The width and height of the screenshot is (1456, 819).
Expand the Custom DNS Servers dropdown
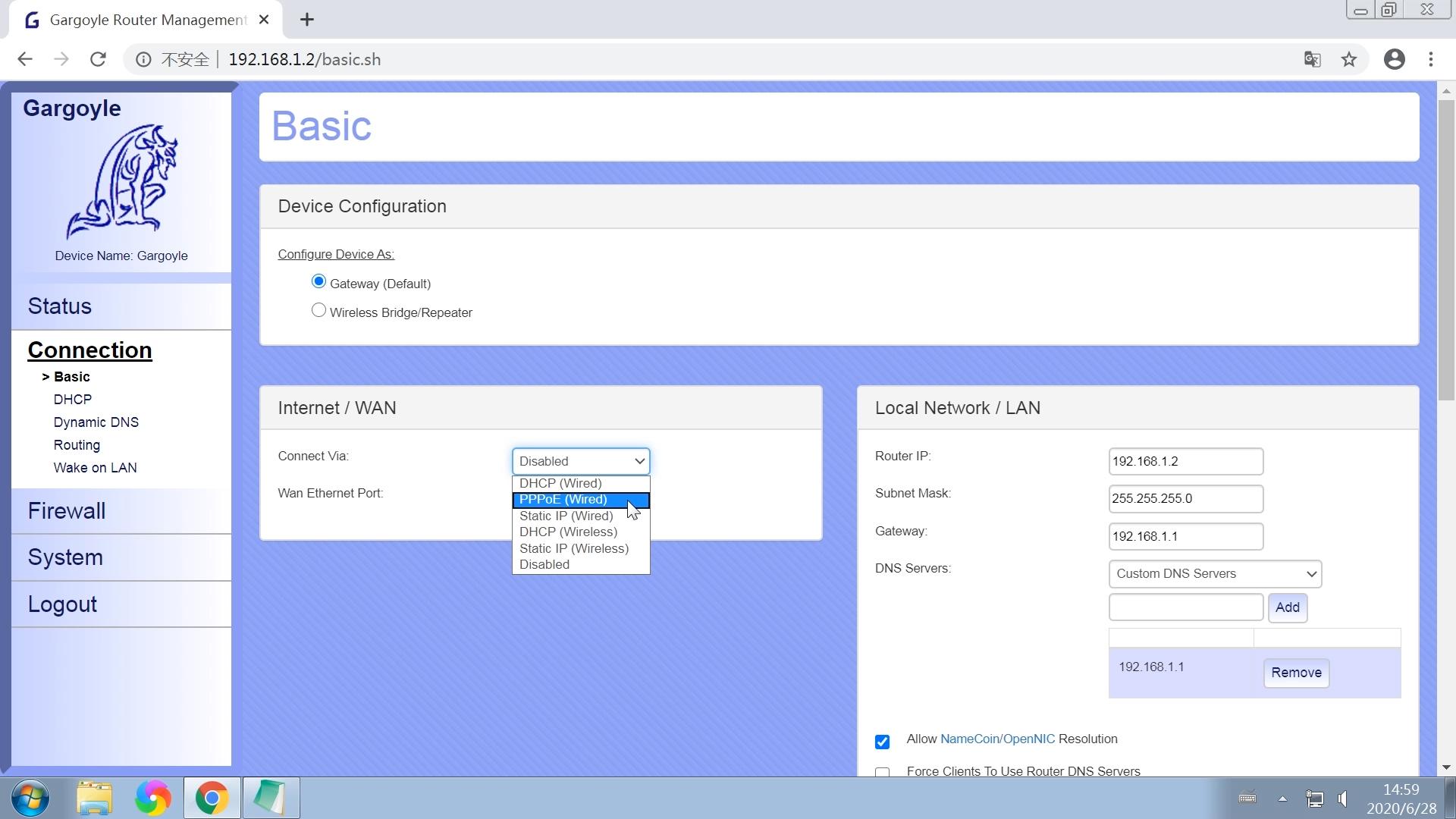(x=1215, y=574)
